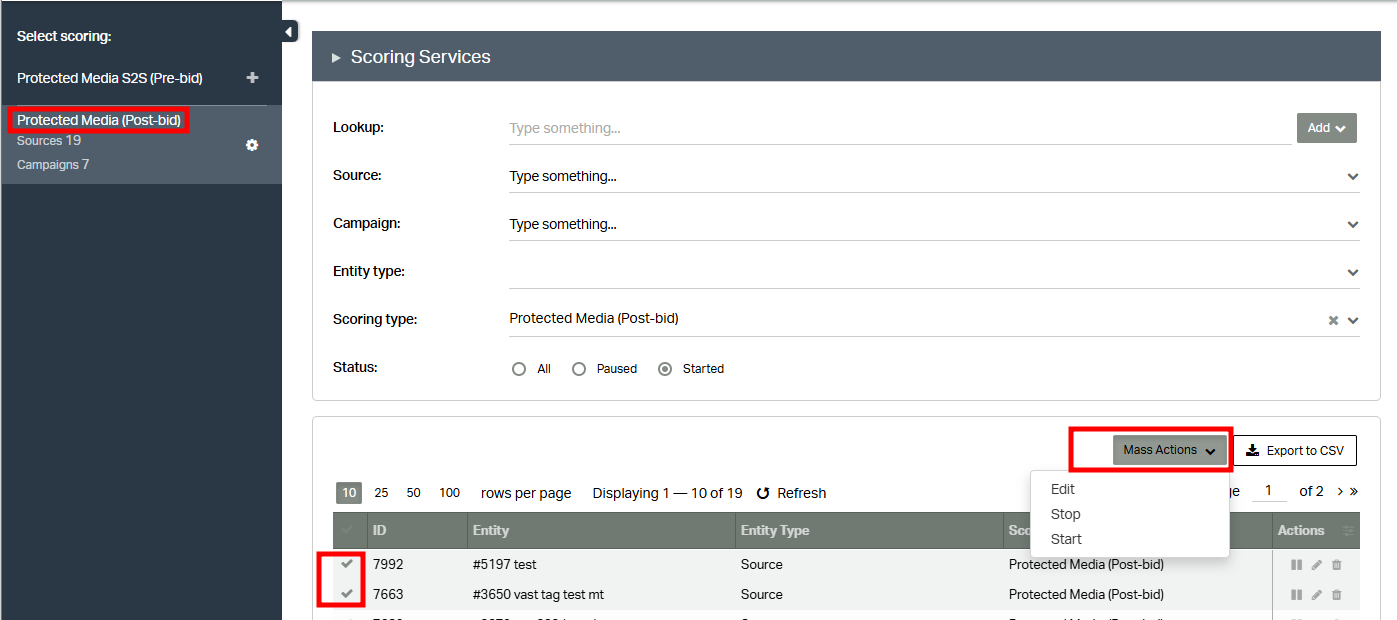Image resolution: width=1397 pixels, height=620 pixels.
Task: Jump to last page double arrow
Action: pyautogui.click(x=1354, y=491)
